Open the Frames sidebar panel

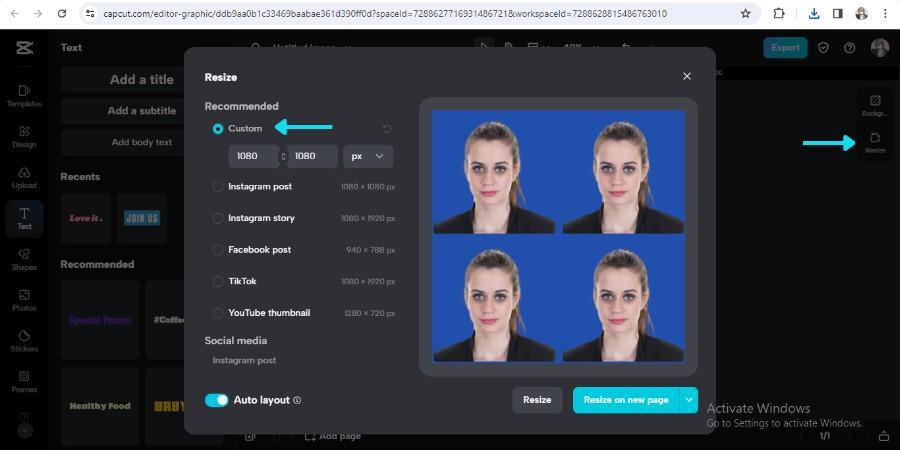(24, 382)
